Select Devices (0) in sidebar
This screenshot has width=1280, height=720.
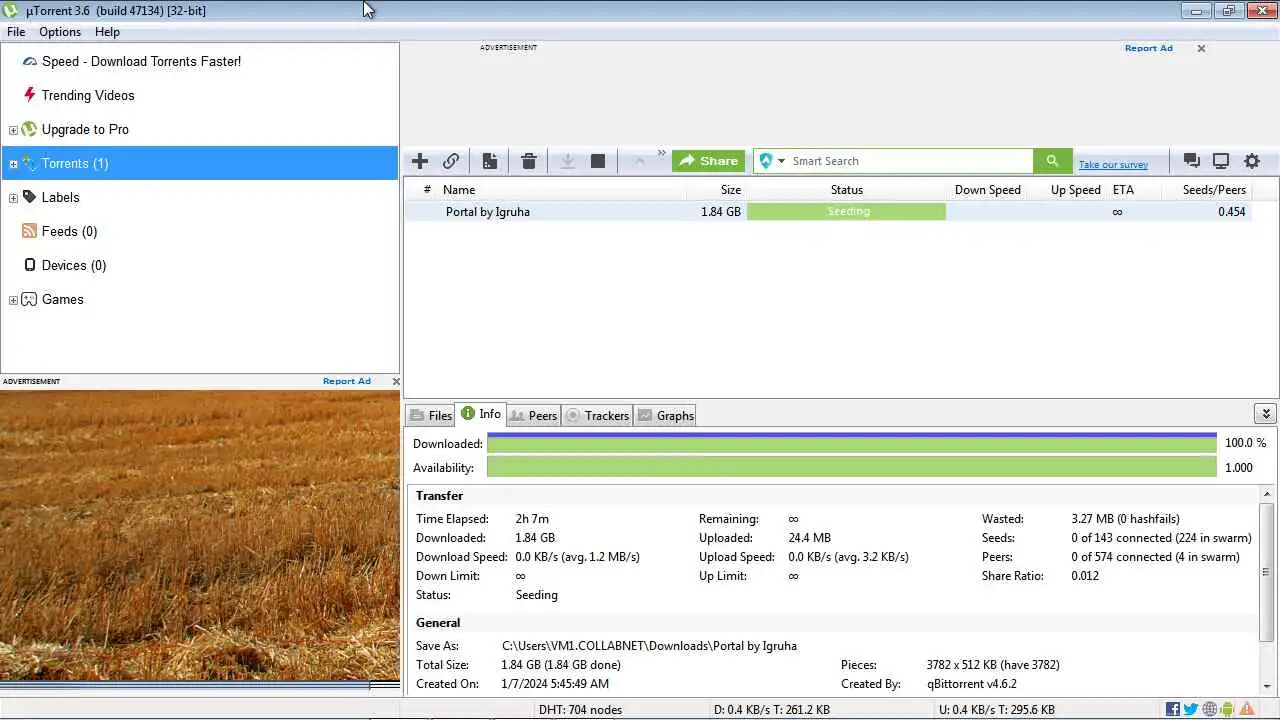[x=74, y=265]
